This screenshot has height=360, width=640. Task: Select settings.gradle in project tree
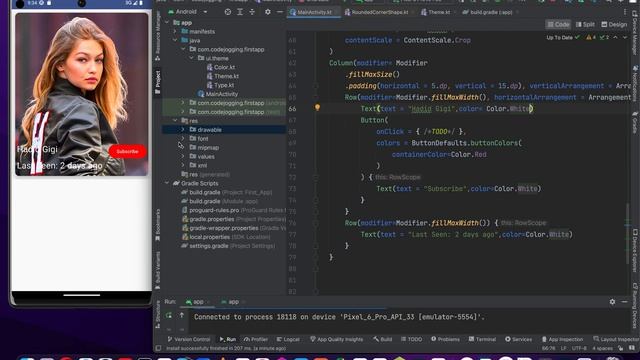point(229,246)
